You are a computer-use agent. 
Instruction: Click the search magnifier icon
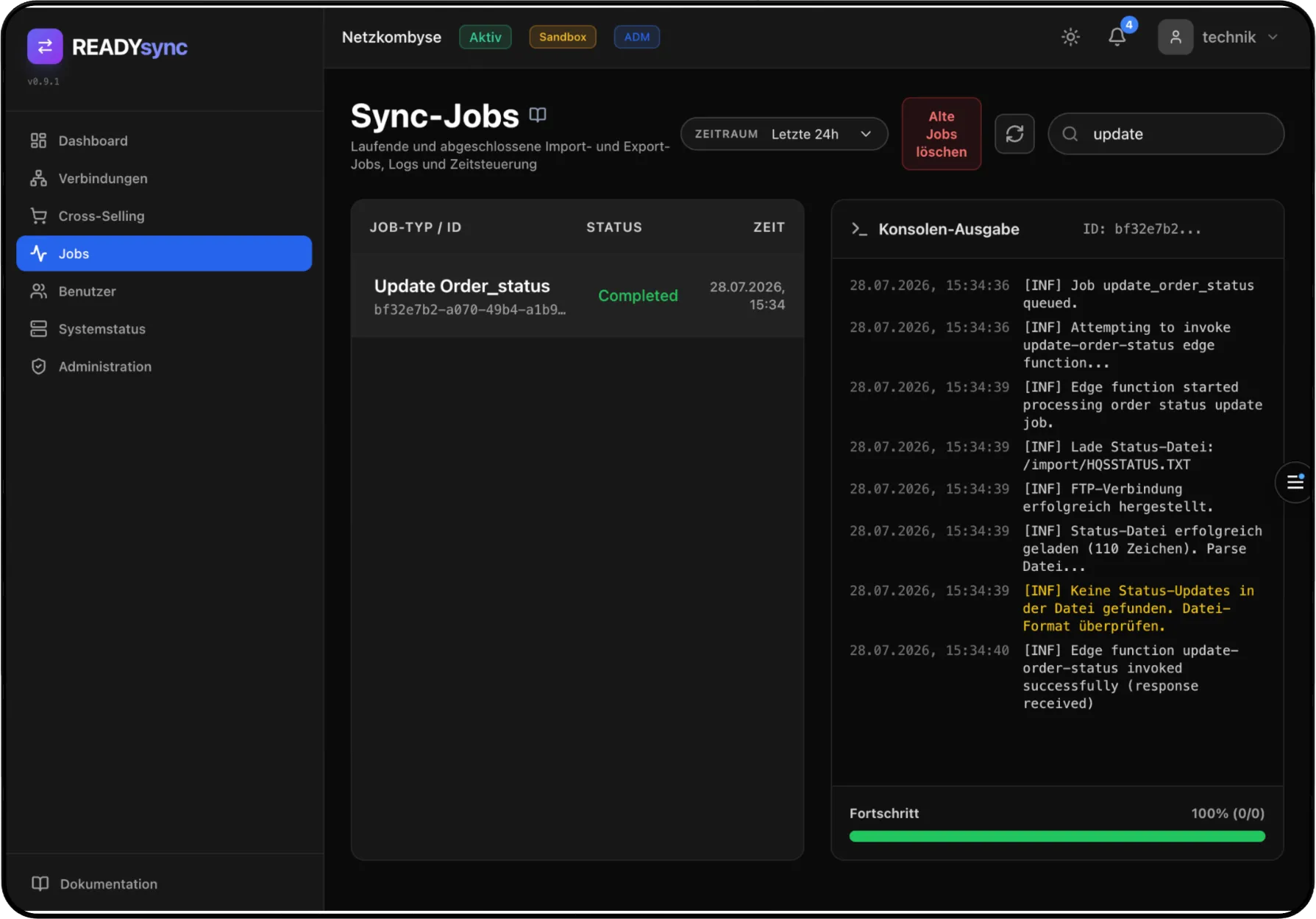coord(1070,134)
